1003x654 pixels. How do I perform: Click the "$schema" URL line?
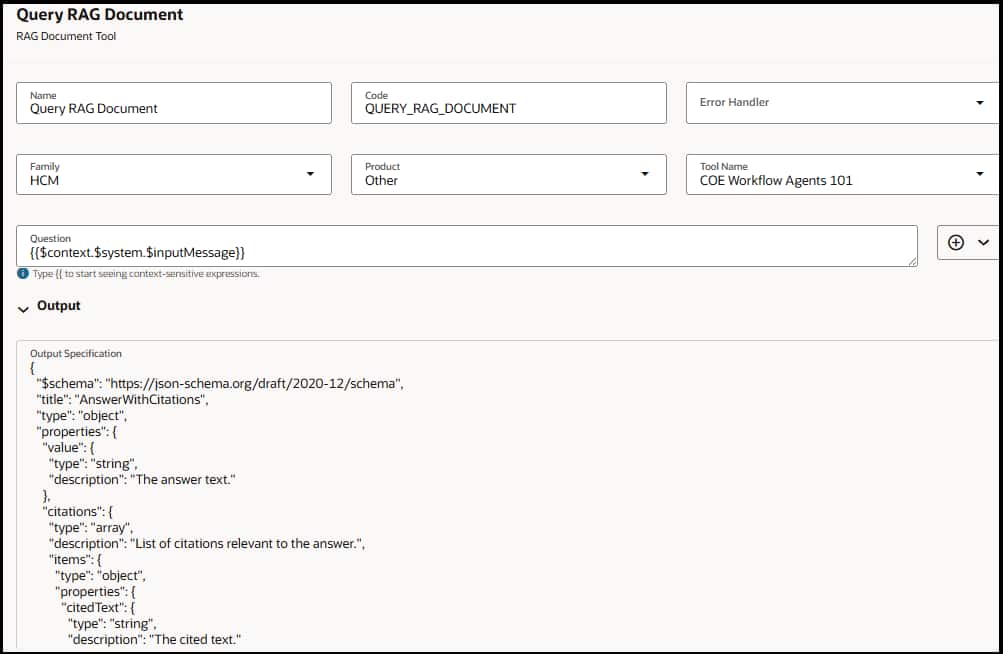219,383
